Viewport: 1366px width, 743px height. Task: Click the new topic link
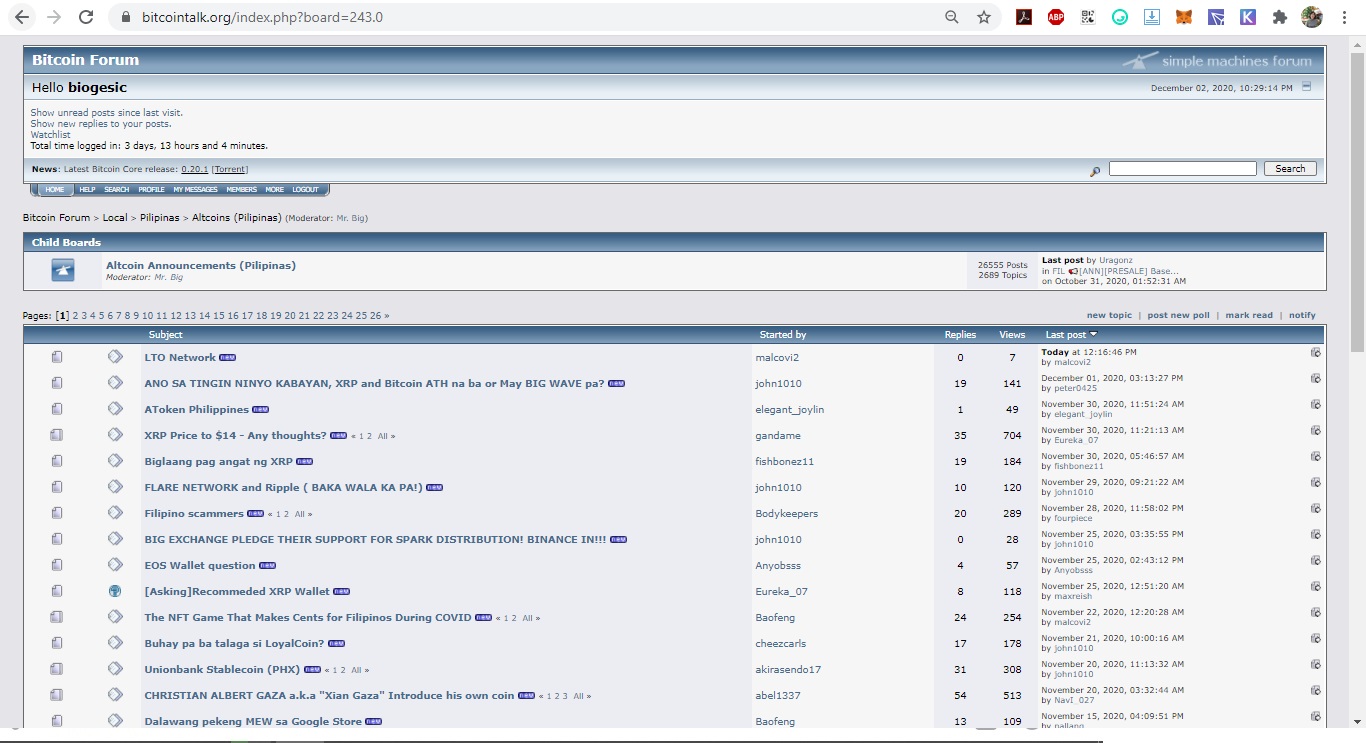coord(1109,315)
